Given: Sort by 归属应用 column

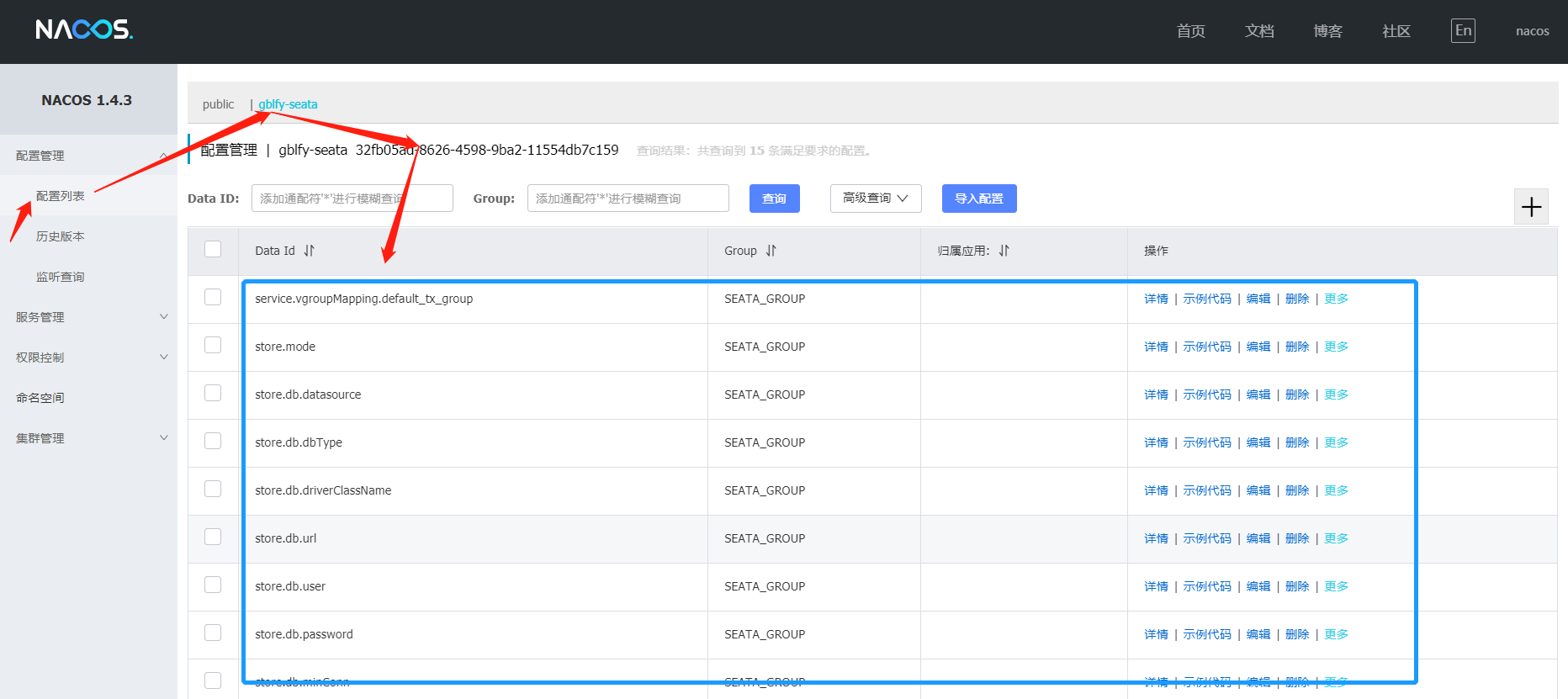Looking at the screenshot, I should (x=1004, y=251).
